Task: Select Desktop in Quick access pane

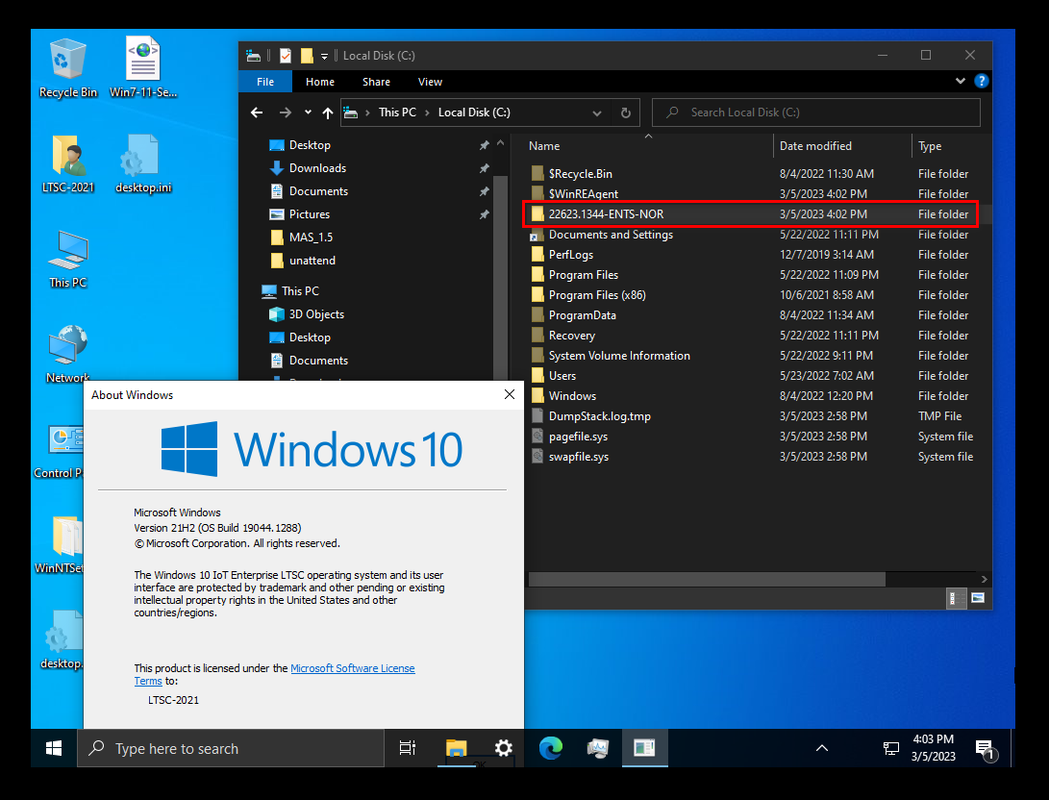Action: 310,145
